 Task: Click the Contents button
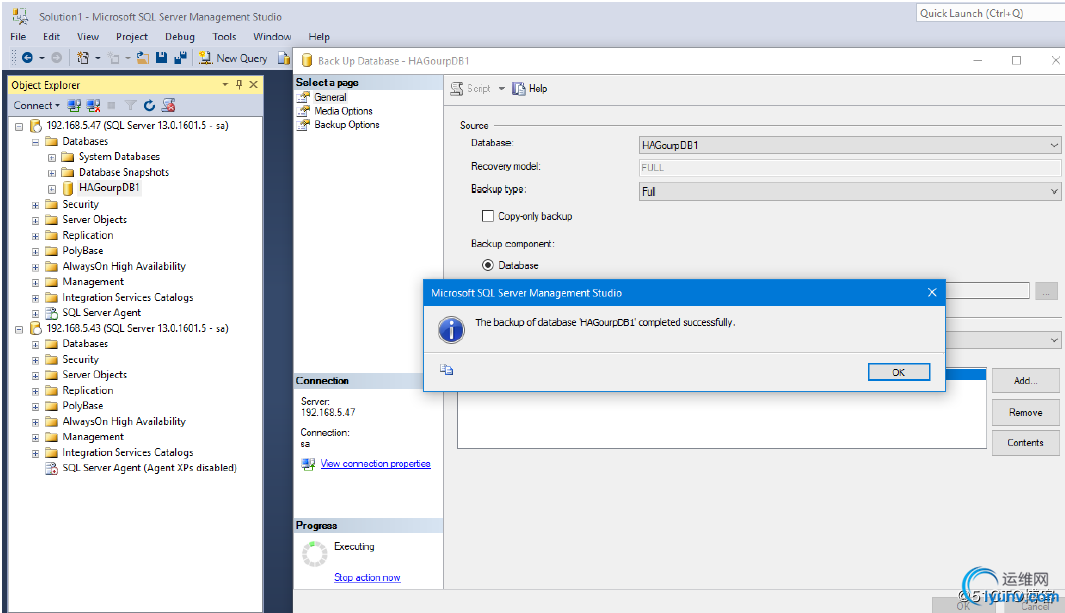click(1025, 443)
